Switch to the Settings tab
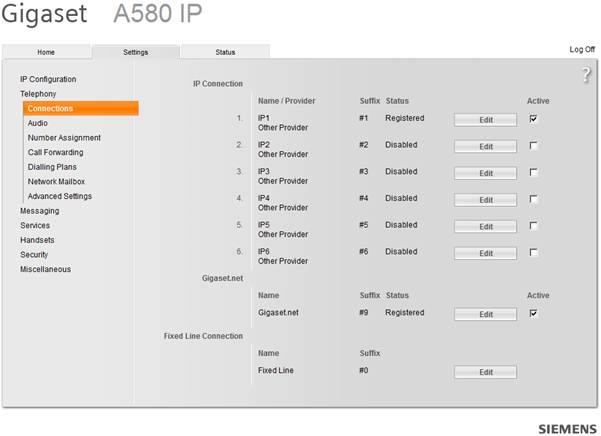 click(136, 52)
